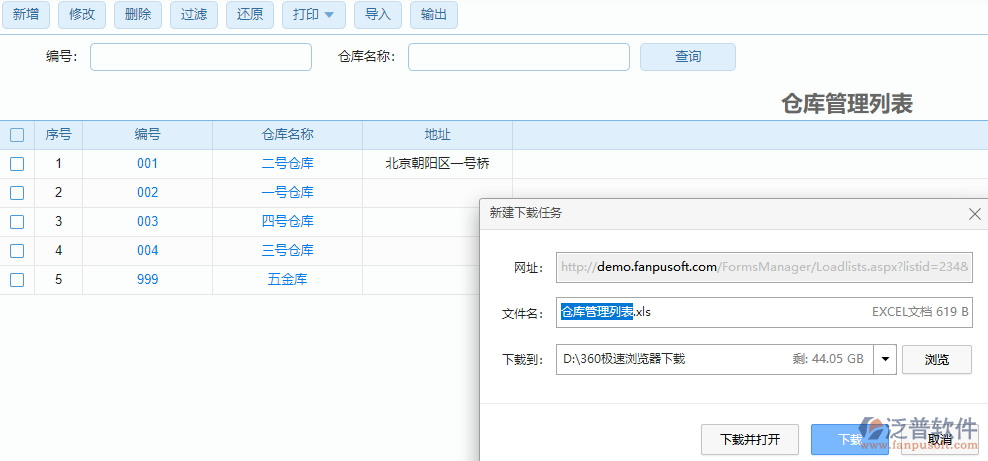Image resolution: width=988 pixels, height=461 pixels.
Task: Click the D:\360极速浏览器下载 path field
Action: (715, 359)
